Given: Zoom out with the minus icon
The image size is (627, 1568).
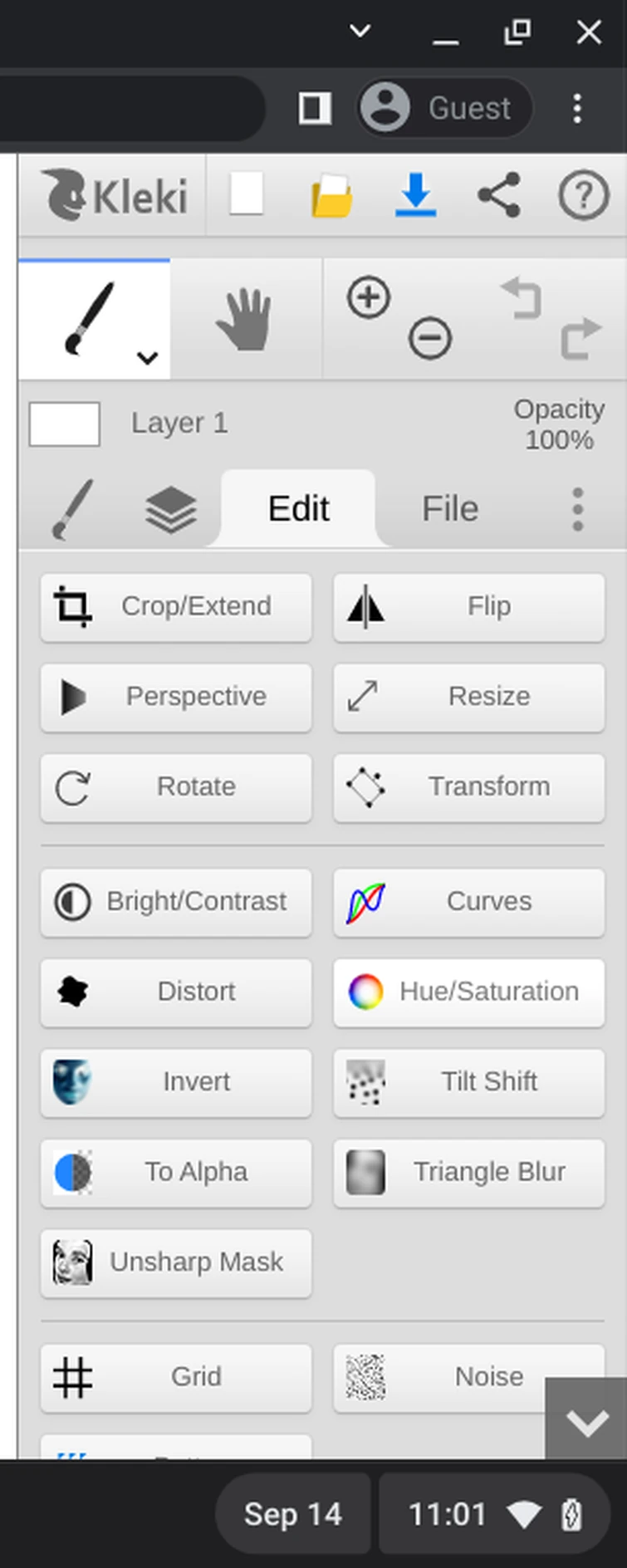Looking at the screenshot, I should pos(430,338).
